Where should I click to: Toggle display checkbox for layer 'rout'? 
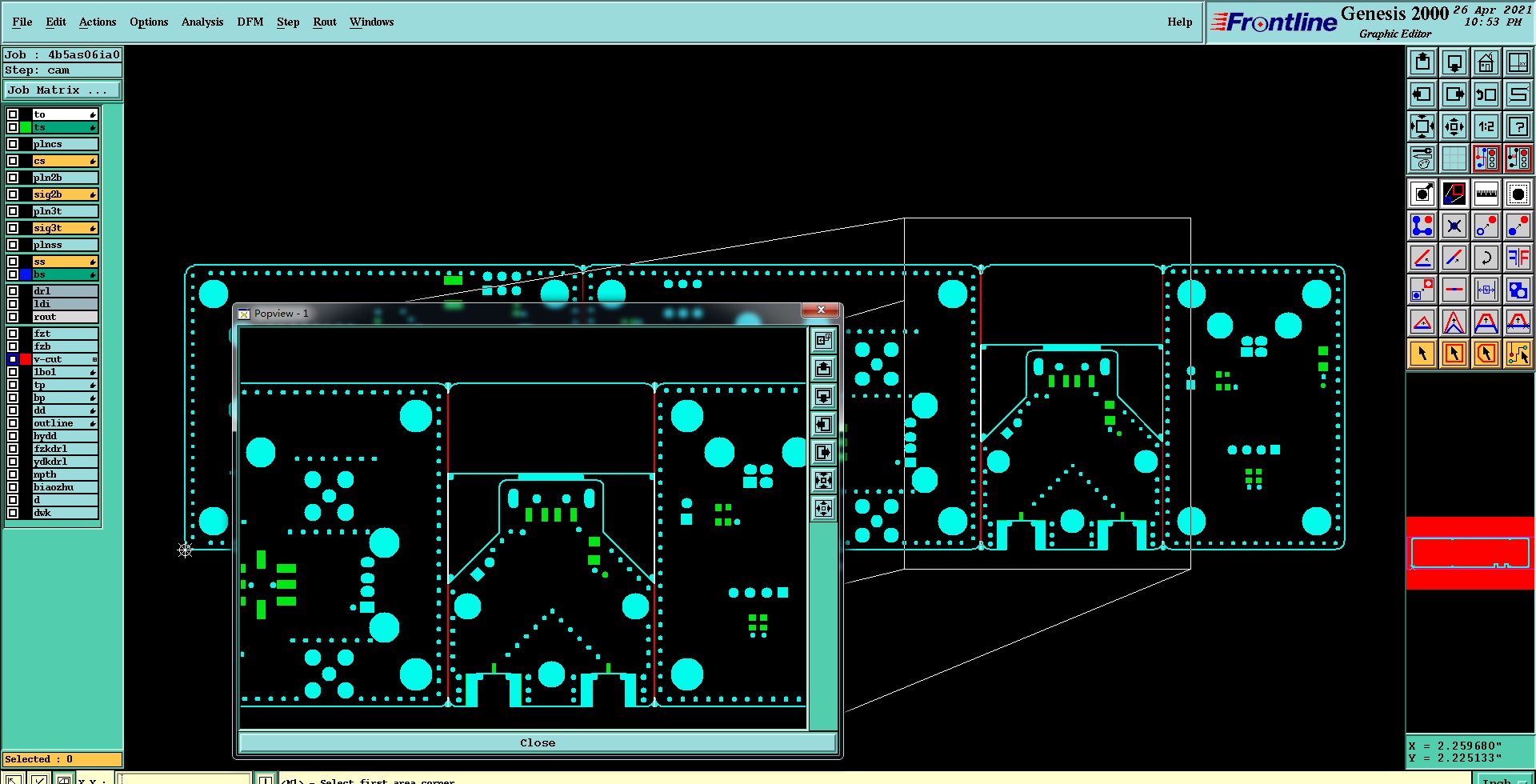click(13, 317)
